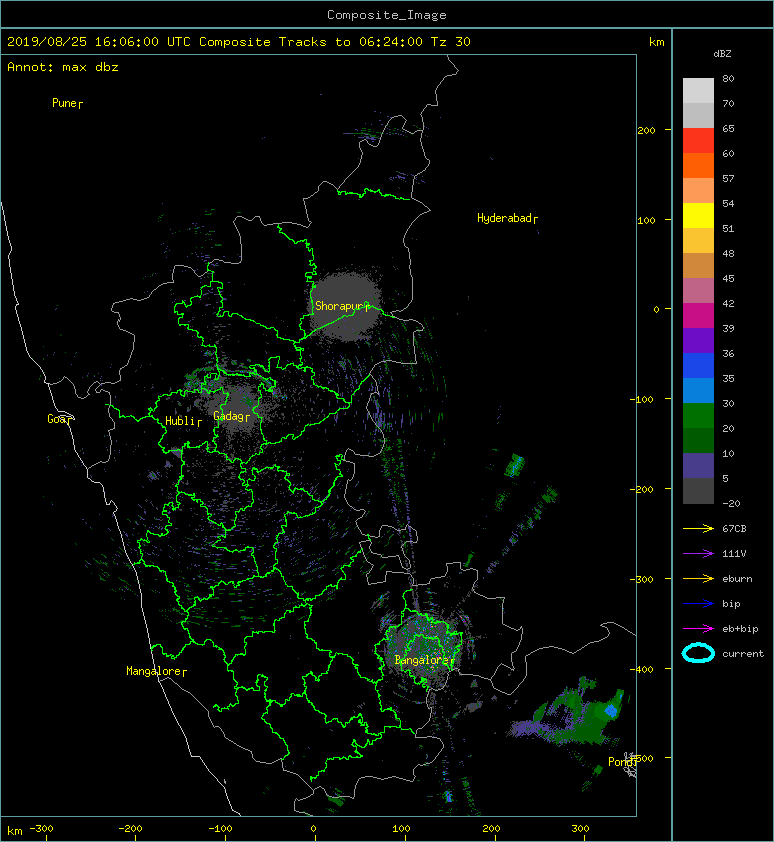
Task: Click the Composite_Image title text
Action: (387, 15)
